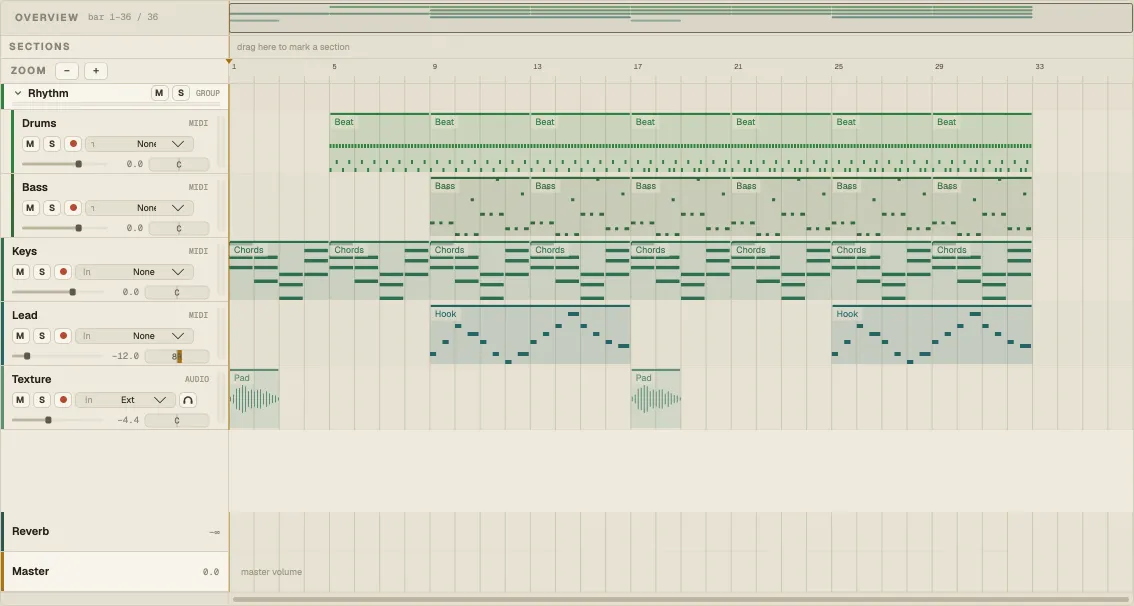
Task: Mute the Texture track
Action: [x=20, y=400]
